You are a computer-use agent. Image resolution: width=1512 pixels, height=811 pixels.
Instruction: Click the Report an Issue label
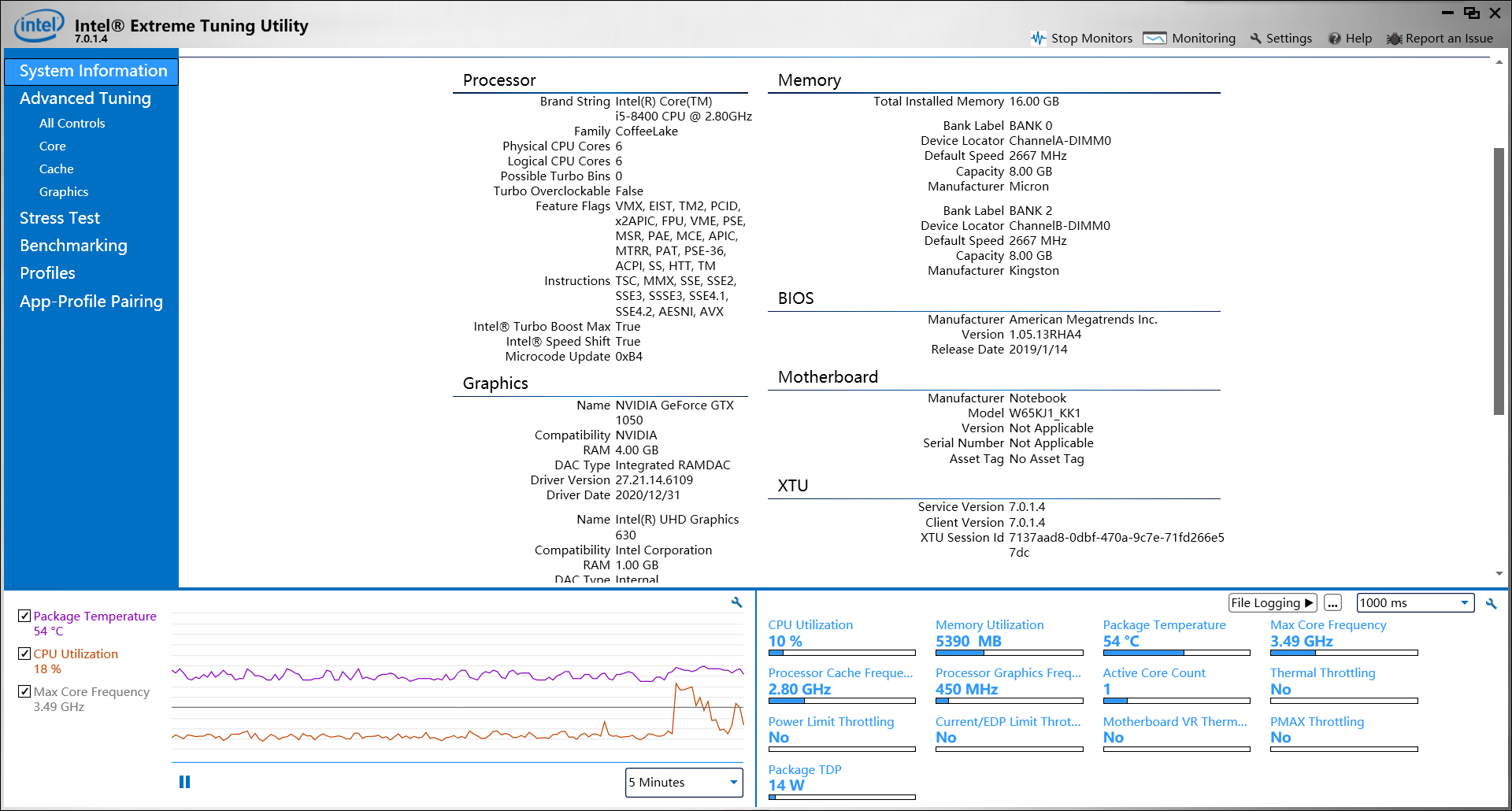click(x=1449, y=39)
